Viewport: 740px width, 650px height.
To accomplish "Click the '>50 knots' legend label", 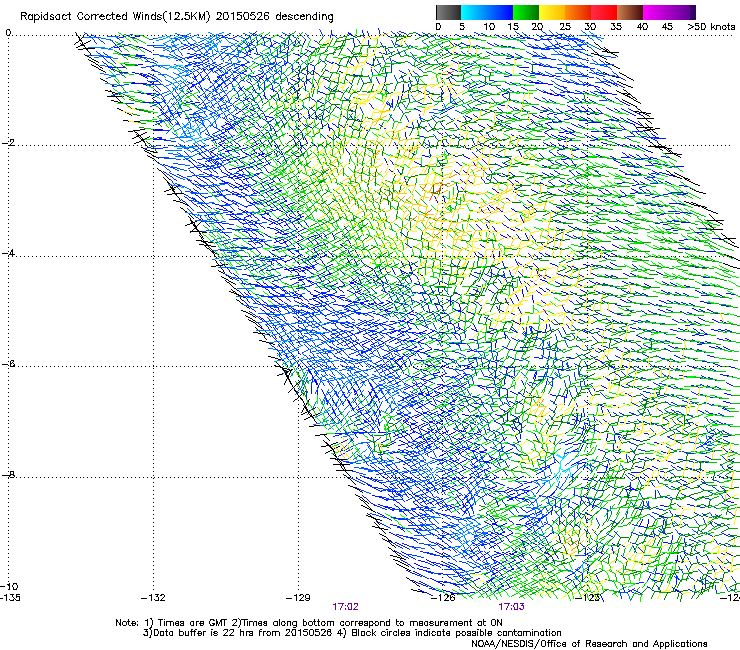I will (x=711, y=26).
